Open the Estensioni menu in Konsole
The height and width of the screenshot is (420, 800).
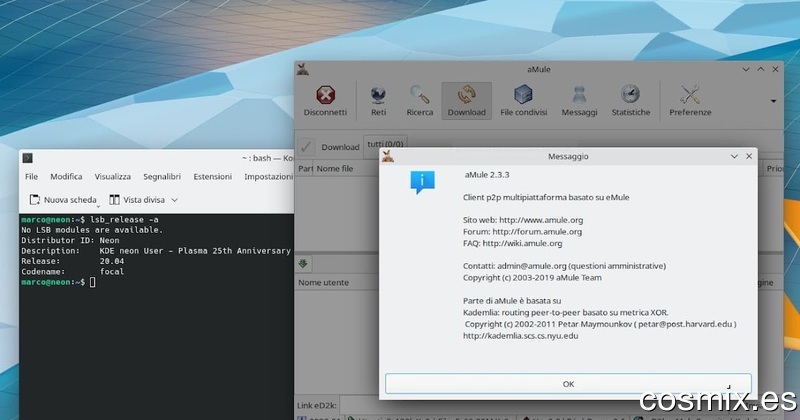pos(212,177)
